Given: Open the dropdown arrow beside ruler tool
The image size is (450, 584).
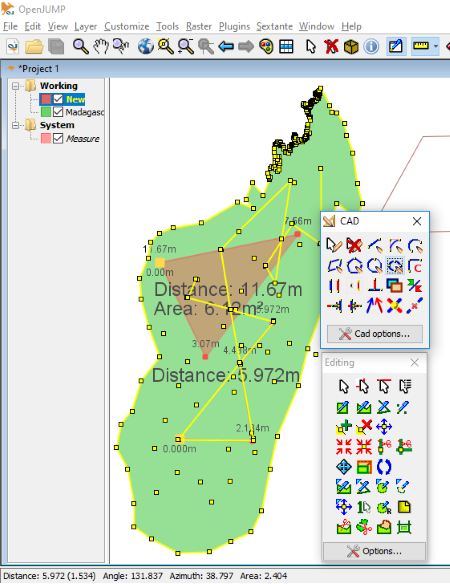Looking at the screenshot, I should click(435, 47).
